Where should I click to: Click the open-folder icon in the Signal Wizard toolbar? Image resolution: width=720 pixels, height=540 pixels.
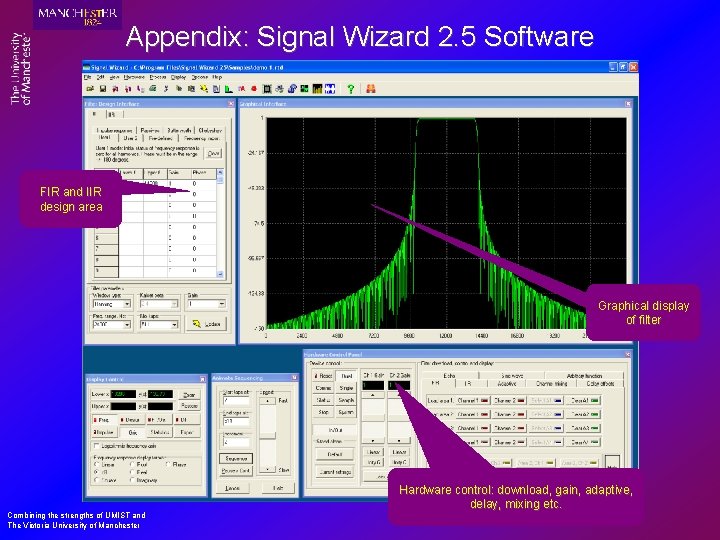point(90,89)
